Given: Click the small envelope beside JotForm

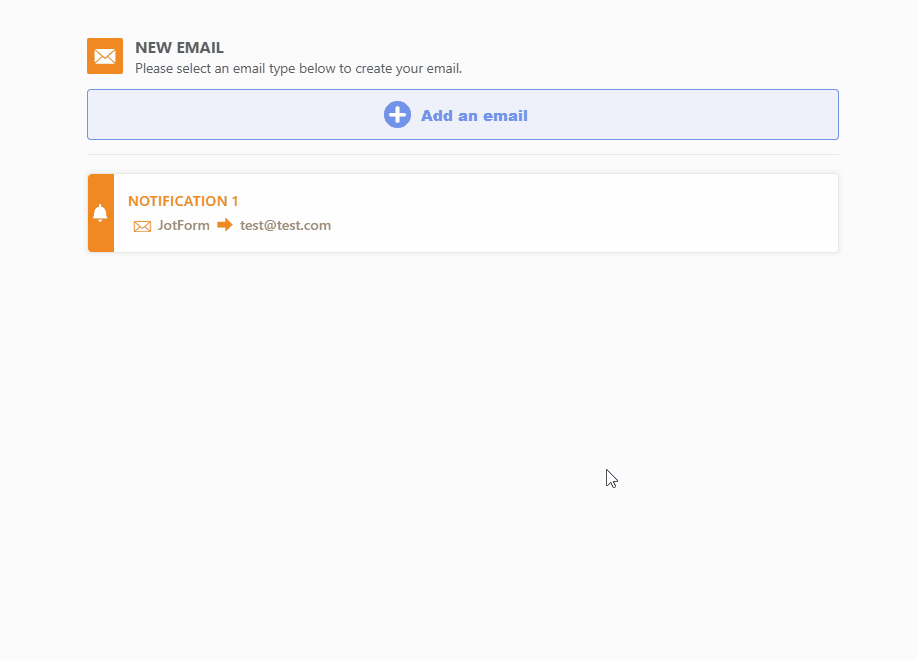Looking at the screenshot, I should pos(142,225).
